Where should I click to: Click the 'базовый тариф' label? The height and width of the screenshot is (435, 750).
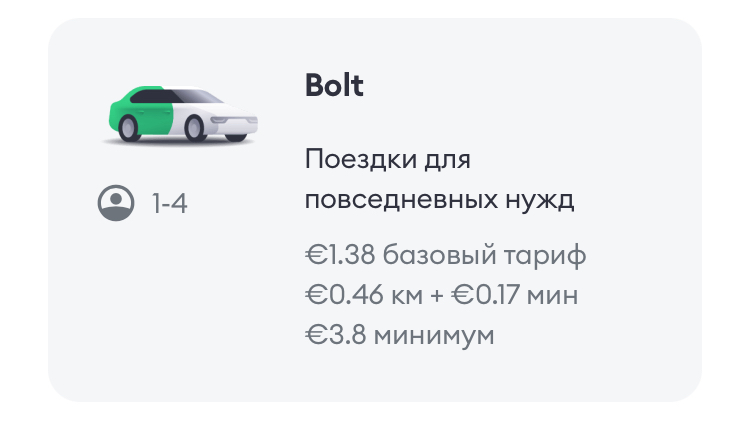coord(485,255)
